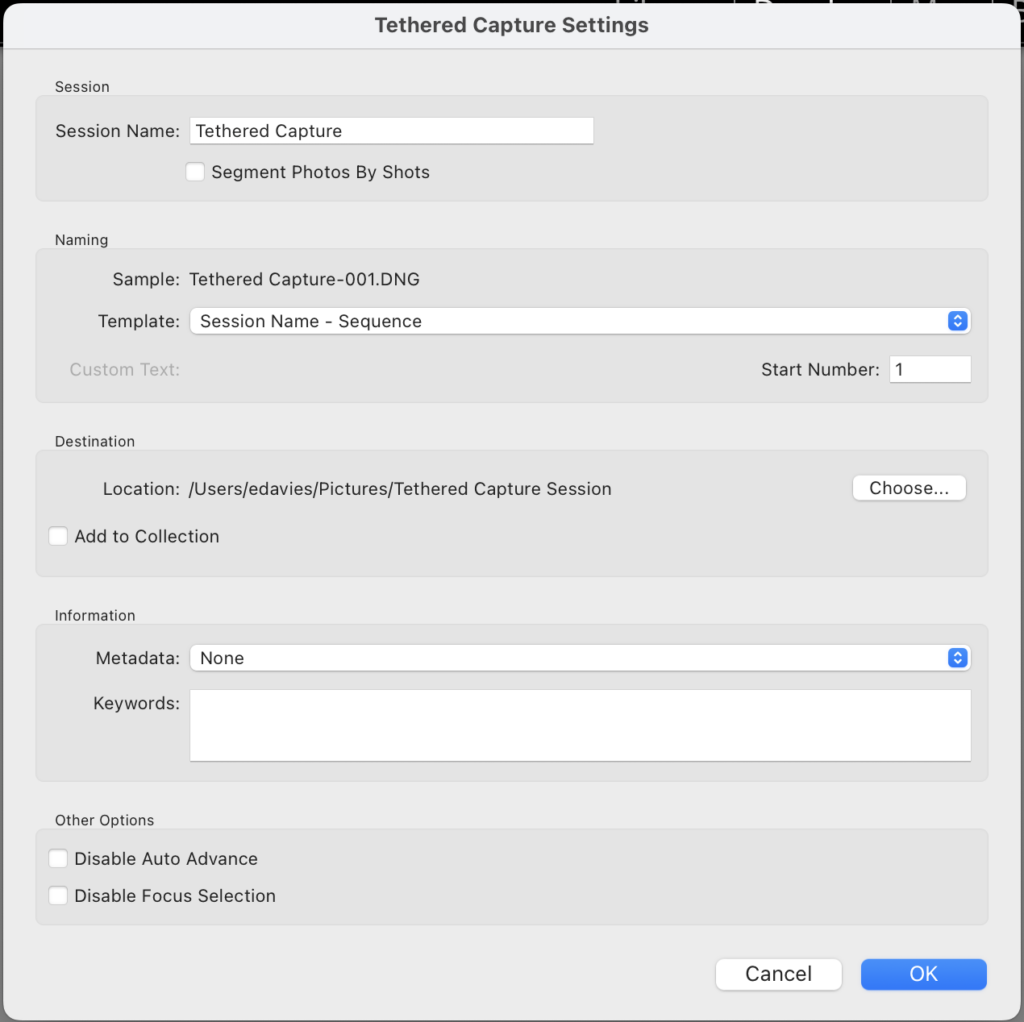Select the Start Number field
The image size is (1024, 1022).
(929, 369)
